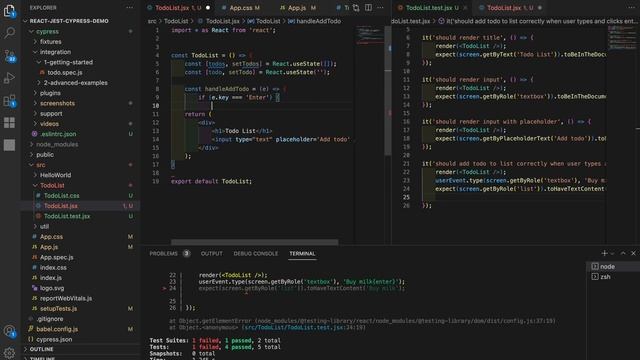Screen dimensions: 640x360
Task: Click src in the left breadcrumb
Action: [x=152, y=21]
